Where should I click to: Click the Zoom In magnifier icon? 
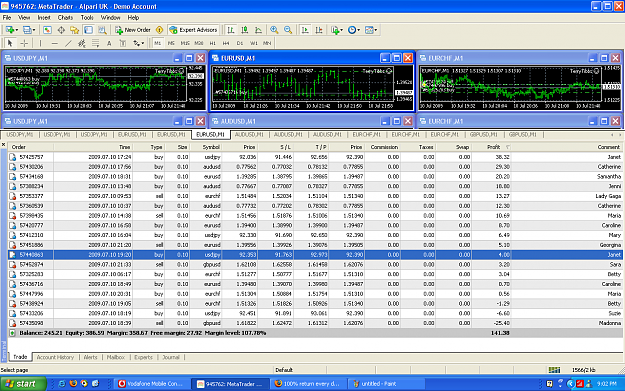coord(274,30)
